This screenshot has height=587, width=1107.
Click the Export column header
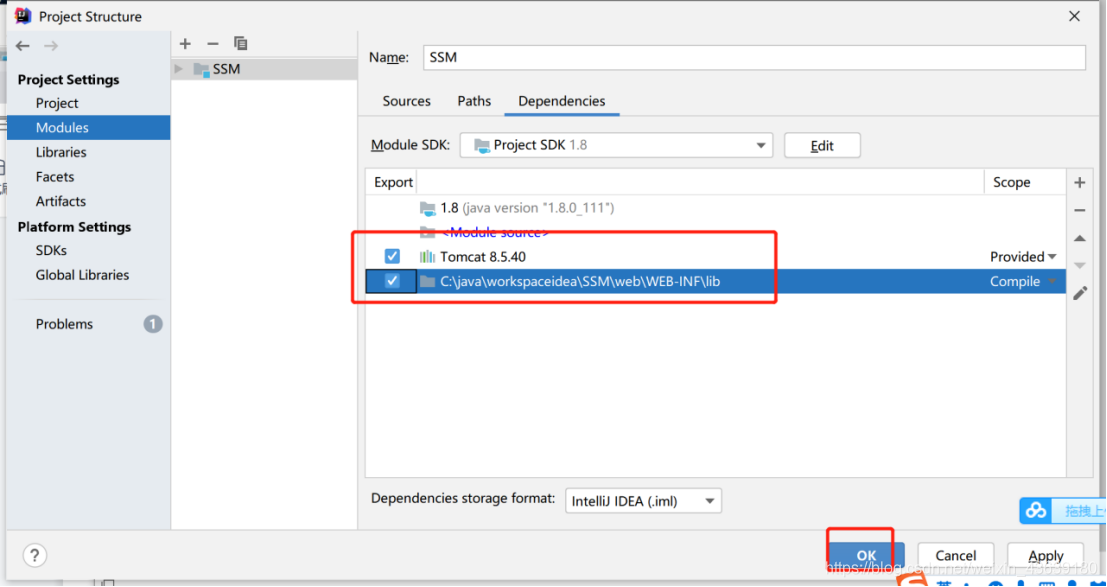(x=393, y=182)
